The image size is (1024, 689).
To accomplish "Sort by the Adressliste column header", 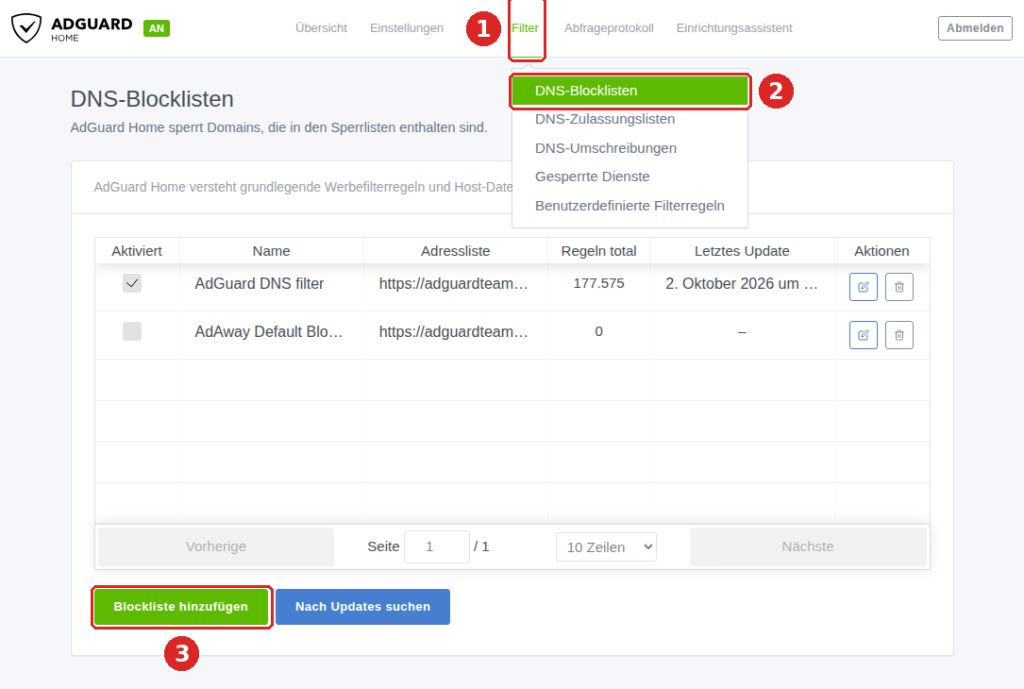I will coord(455,251).
